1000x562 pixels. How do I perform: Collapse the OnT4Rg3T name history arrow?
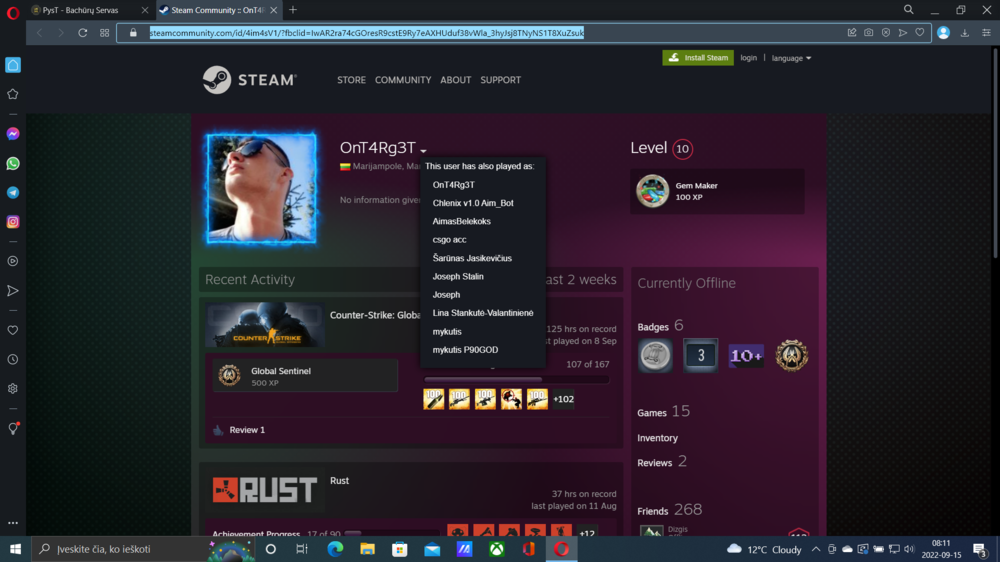[424, 151]
